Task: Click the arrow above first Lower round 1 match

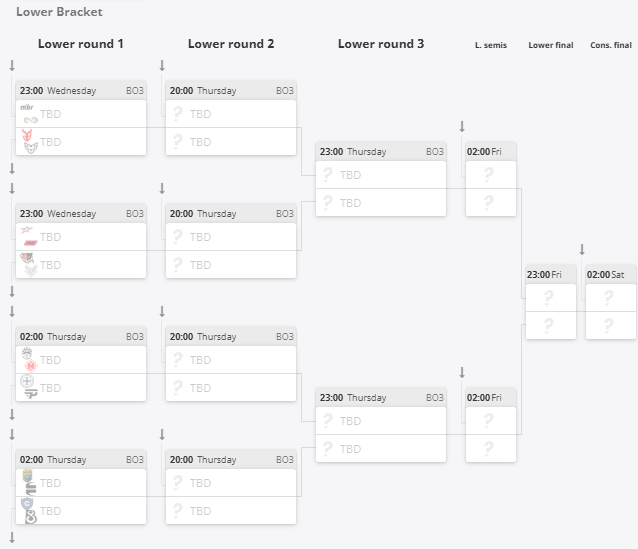Action: pos(12,66)
